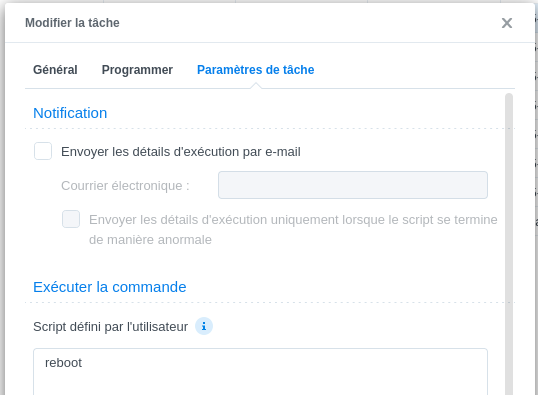Click the label about script ending de manière anormale
The image size is (538, 395).
point(293,229)
